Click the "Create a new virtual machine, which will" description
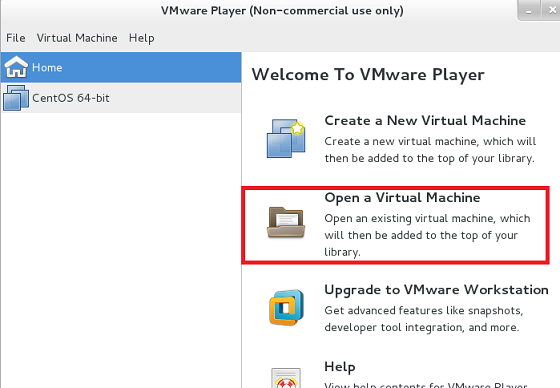This screenshot has height=388, width=560. click(x=430, y=141)
